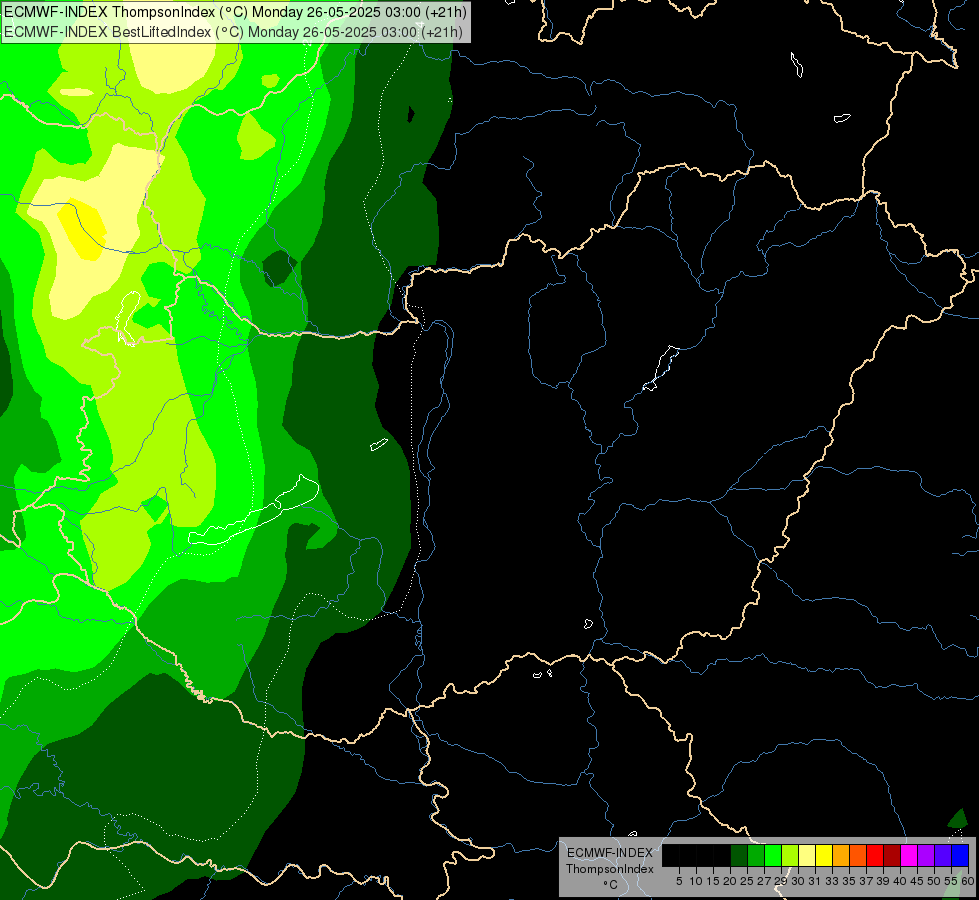Screen dimensions: 979x900
Task: Select the magenta 40-45 legend swatch
Action: click(x=909, y=855)
